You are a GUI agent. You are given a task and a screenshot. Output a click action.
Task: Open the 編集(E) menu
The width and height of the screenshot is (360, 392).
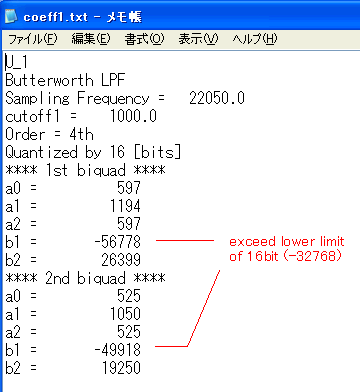click(91, 39)
